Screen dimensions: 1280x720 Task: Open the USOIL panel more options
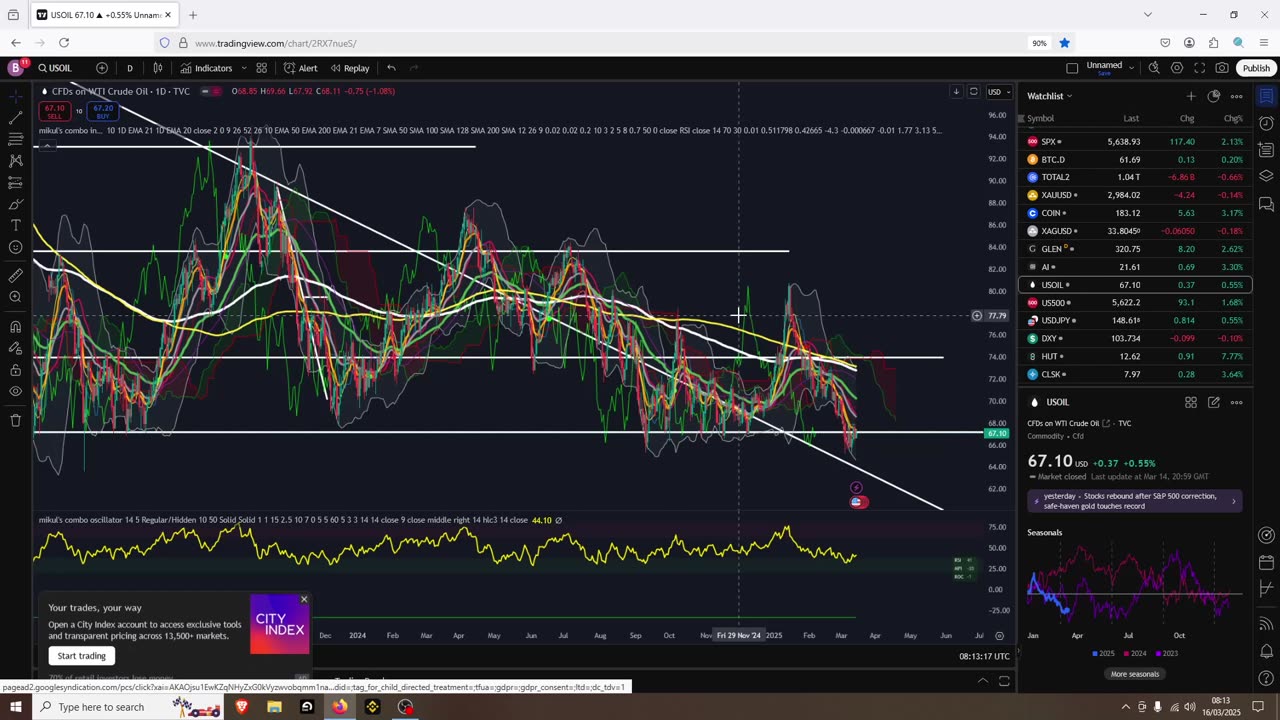click(1237, 402)
